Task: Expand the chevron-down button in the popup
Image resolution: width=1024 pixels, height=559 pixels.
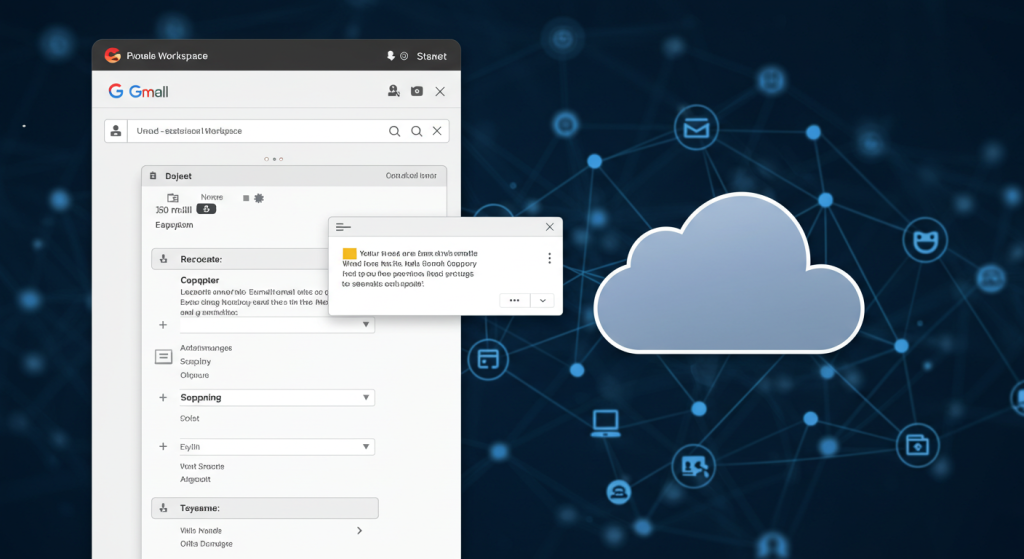Action: pos(542,300)
